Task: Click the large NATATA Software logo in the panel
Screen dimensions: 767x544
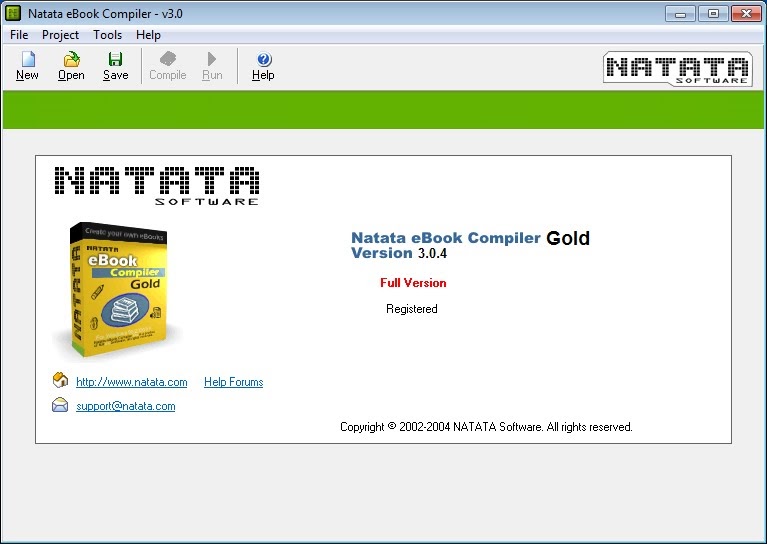Action: tap(157, 186)
